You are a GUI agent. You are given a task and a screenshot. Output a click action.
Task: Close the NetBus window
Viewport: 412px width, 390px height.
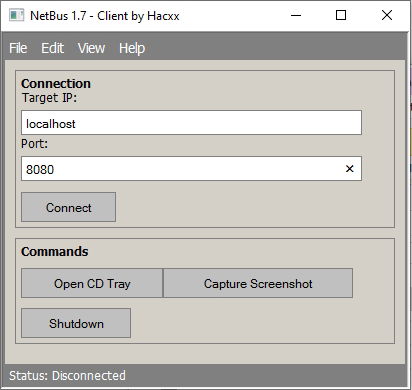[387, 15]
